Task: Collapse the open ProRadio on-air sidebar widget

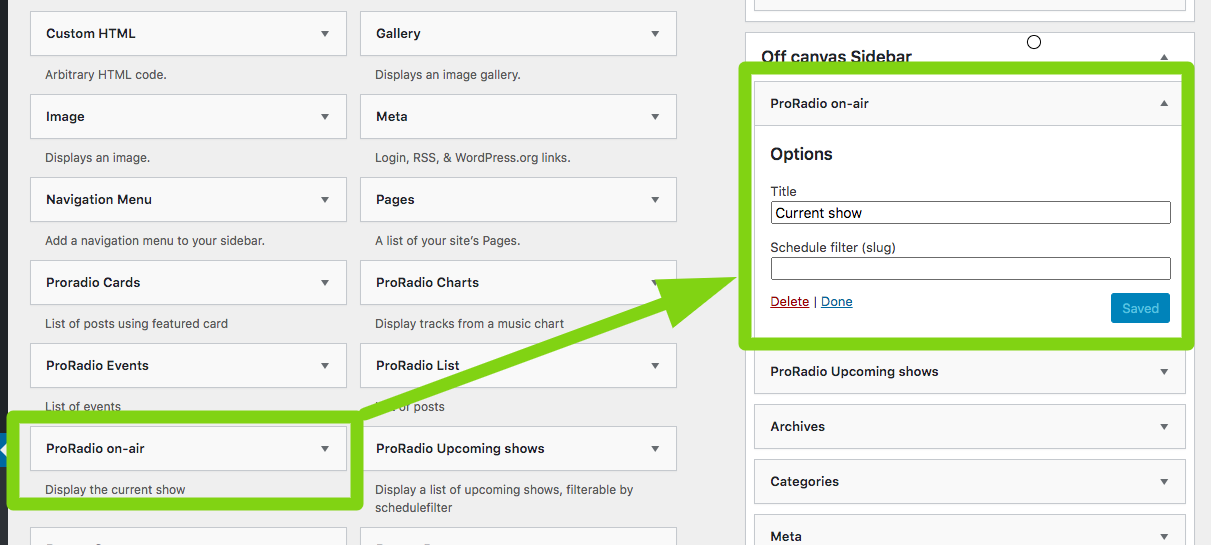Action: pos(1164,104)
